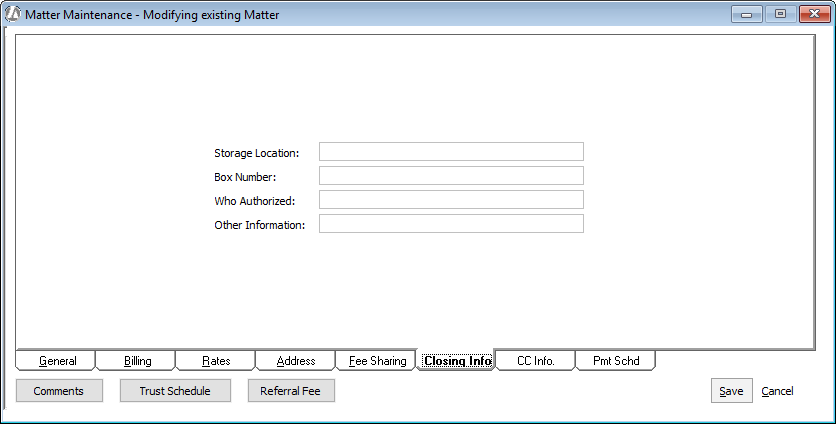
Task: Click the Comments button
Action: [x=59, y=391]
